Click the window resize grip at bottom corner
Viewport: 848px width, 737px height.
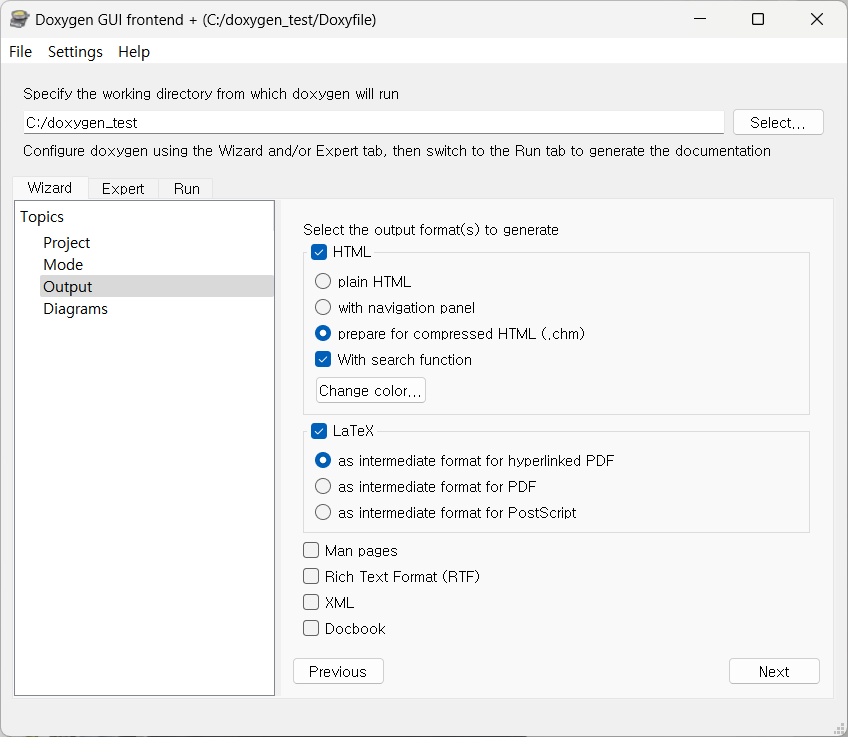[839, 728]
